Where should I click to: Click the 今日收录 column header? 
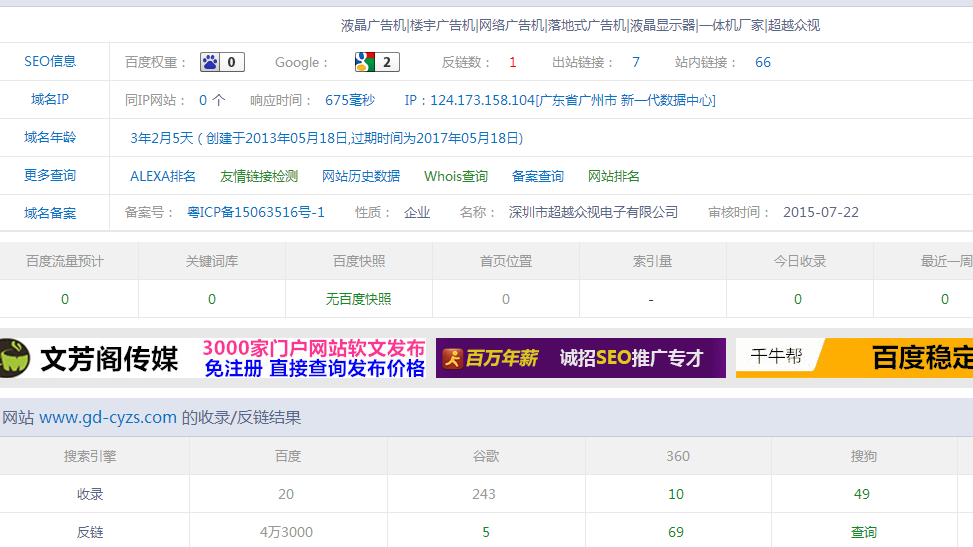coord(799,261)
